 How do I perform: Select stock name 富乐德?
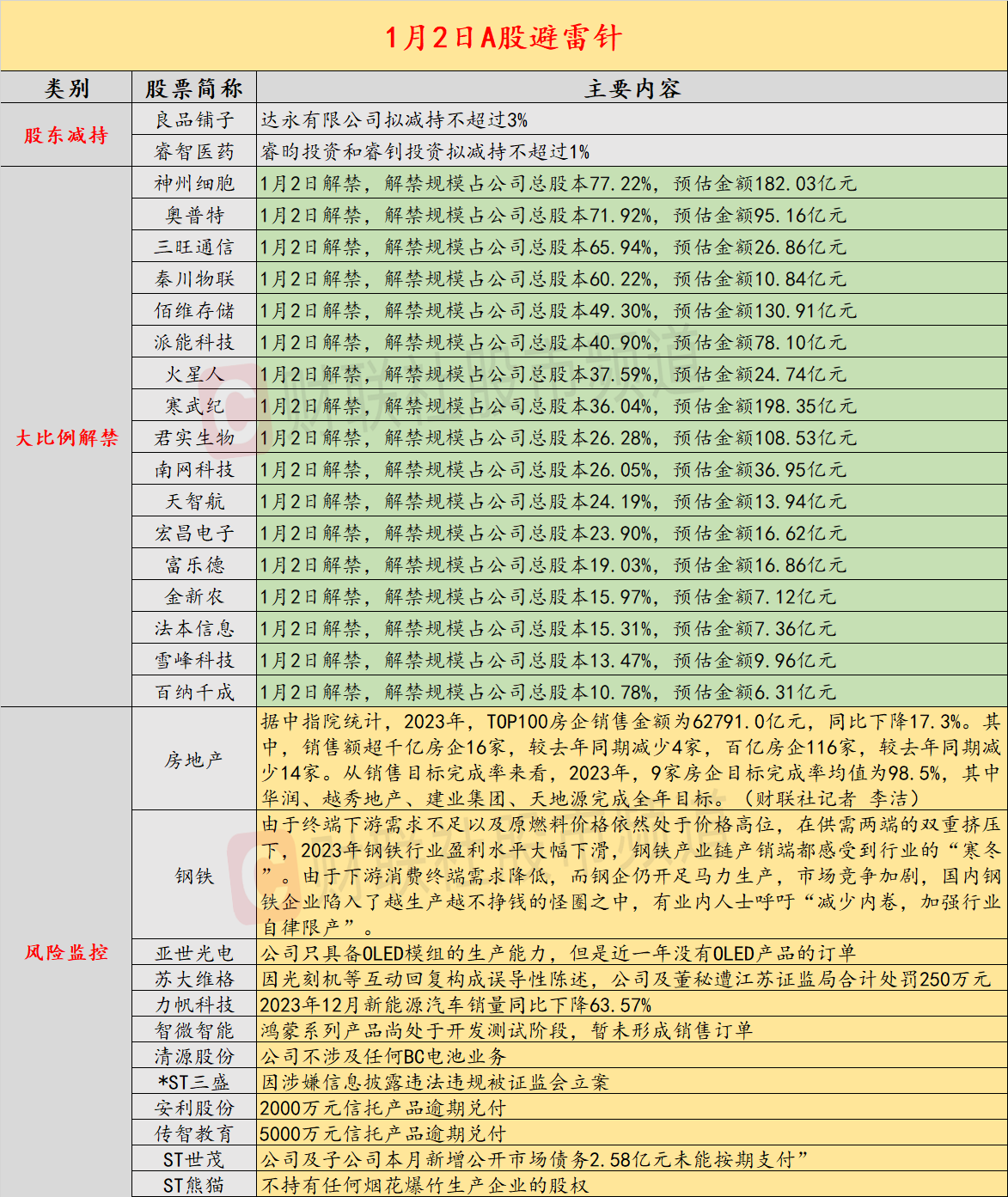(194, 565)
